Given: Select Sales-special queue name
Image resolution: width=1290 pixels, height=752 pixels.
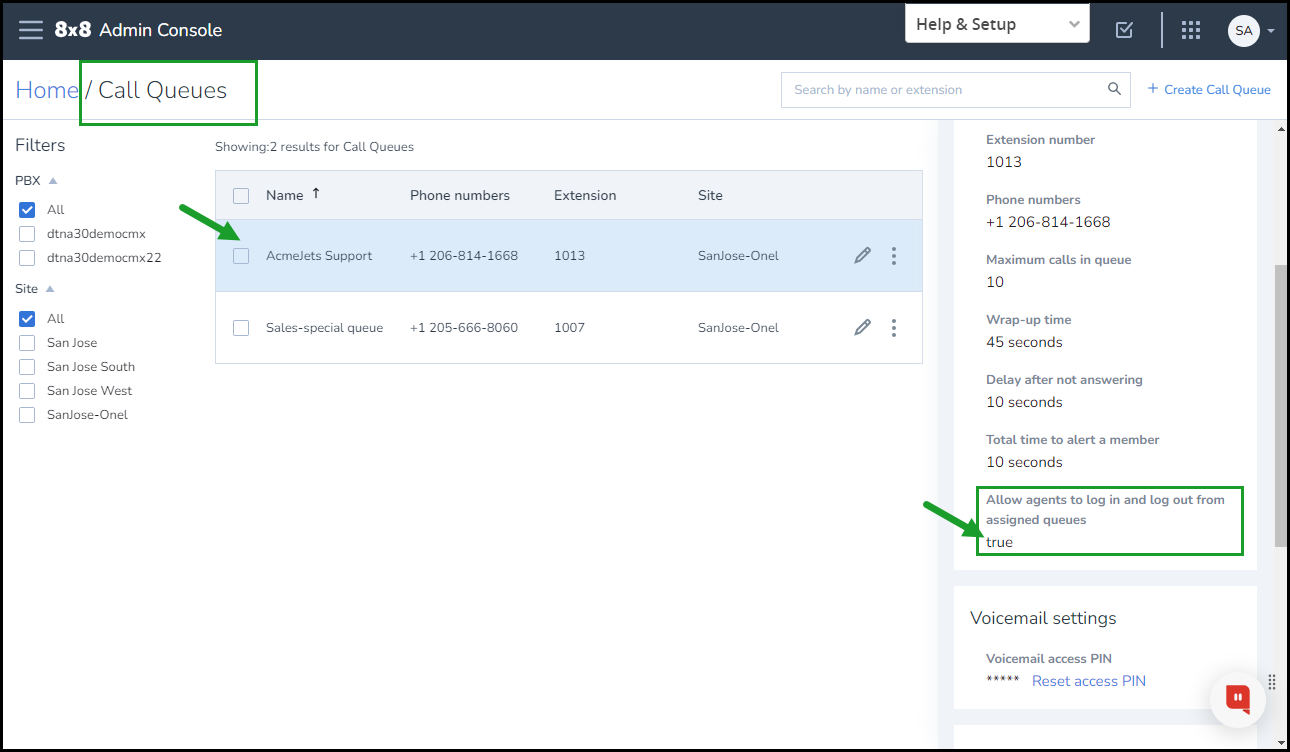Looking at the screenshot, I should (325, 328).
